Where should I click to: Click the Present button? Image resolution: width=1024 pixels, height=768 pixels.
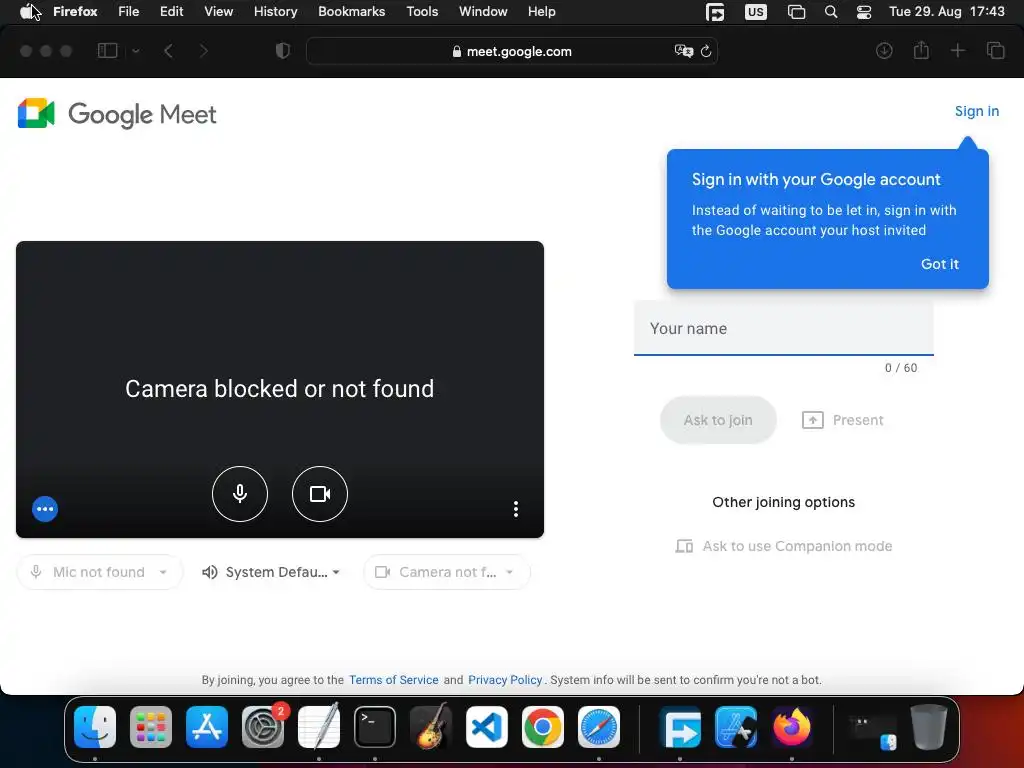click(842, 420)
